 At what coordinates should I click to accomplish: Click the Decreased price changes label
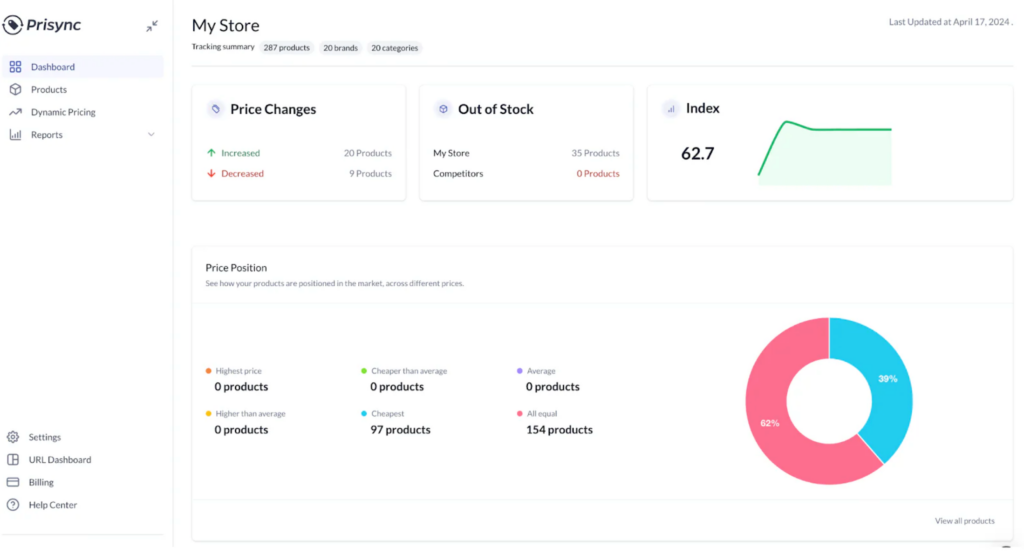[242, 174]
